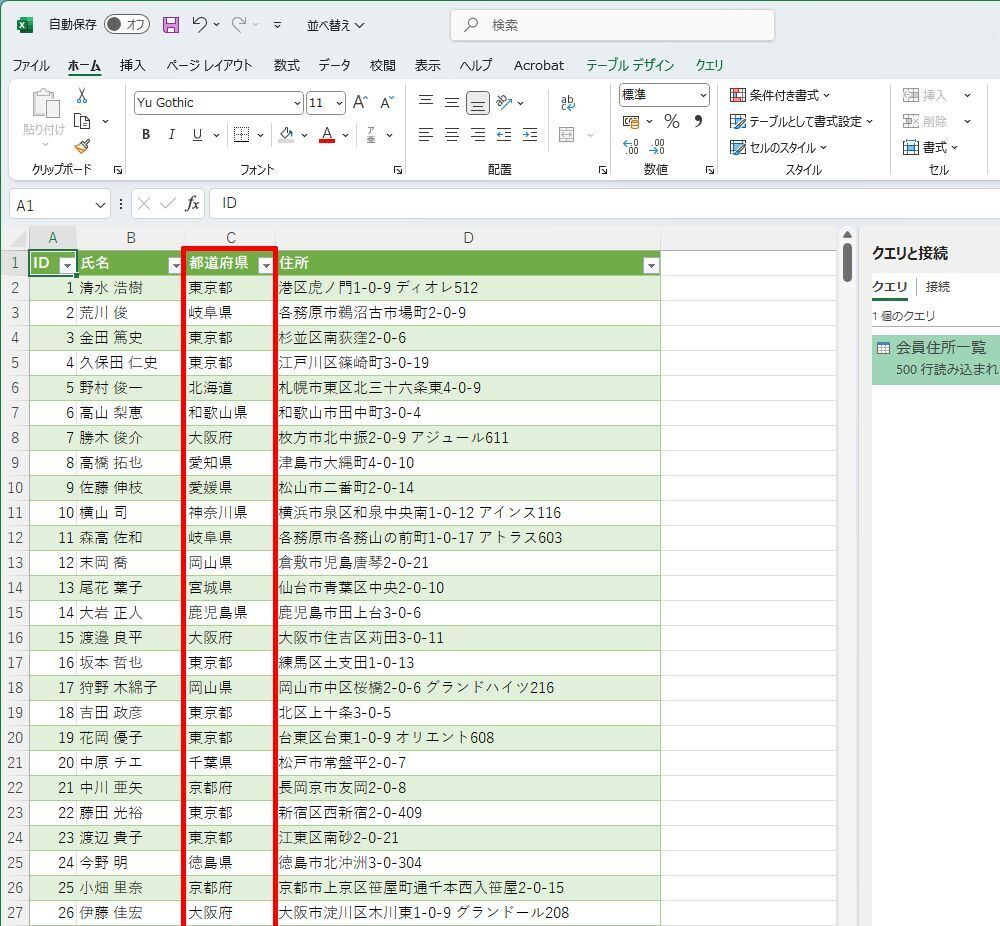Viewport: 1000px width, 926px height.
Task: Switch to the ページ レイアウト tab
Action: [209, 65]
